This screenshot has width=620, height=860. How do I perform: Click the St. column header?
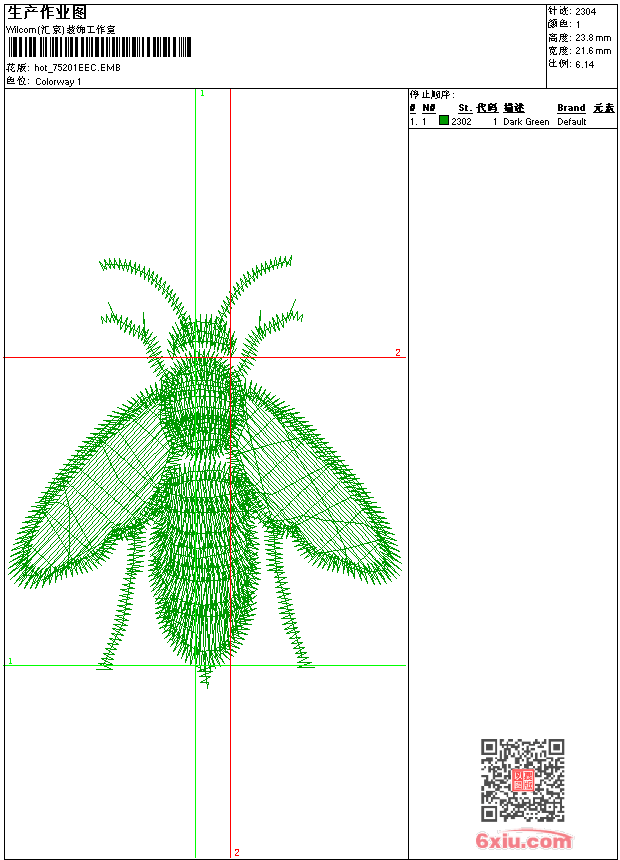(464, 108)
